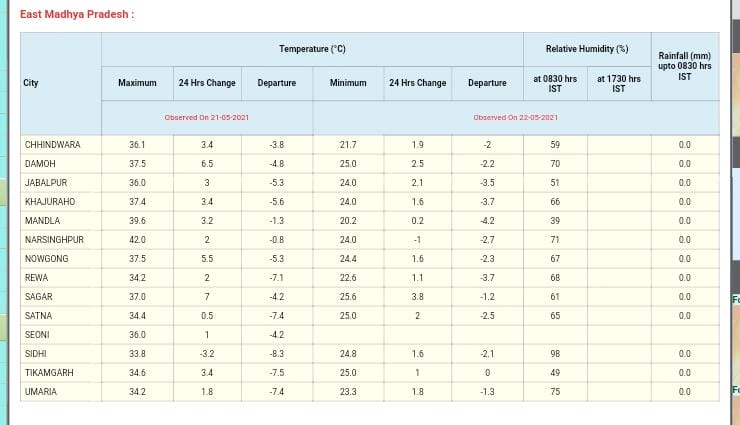
Task: Select the CHHINDWARA city row name
Action: [x=53, y=145]
